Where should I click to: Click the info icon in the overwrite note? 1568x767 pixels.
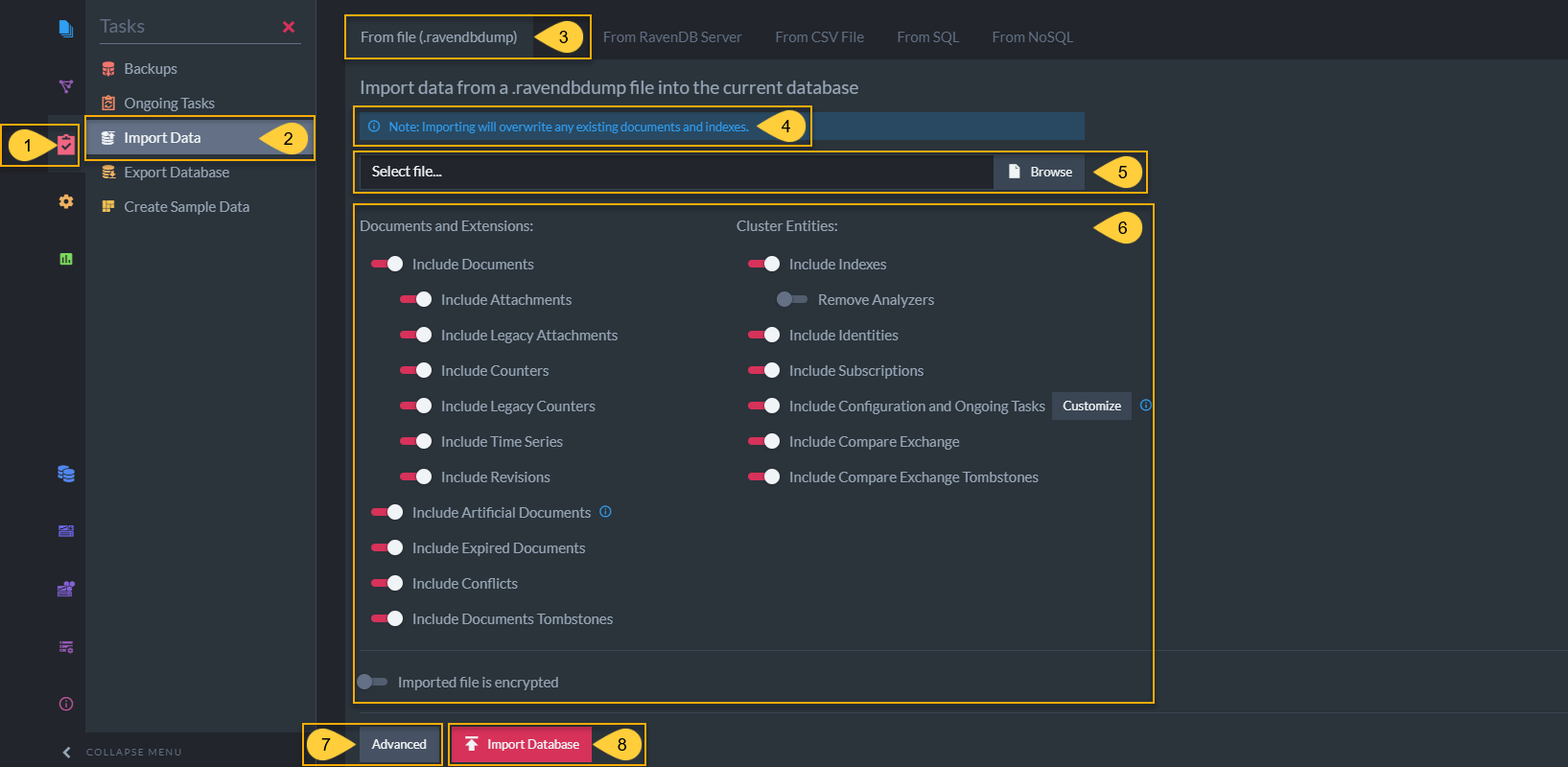point(374,127)
